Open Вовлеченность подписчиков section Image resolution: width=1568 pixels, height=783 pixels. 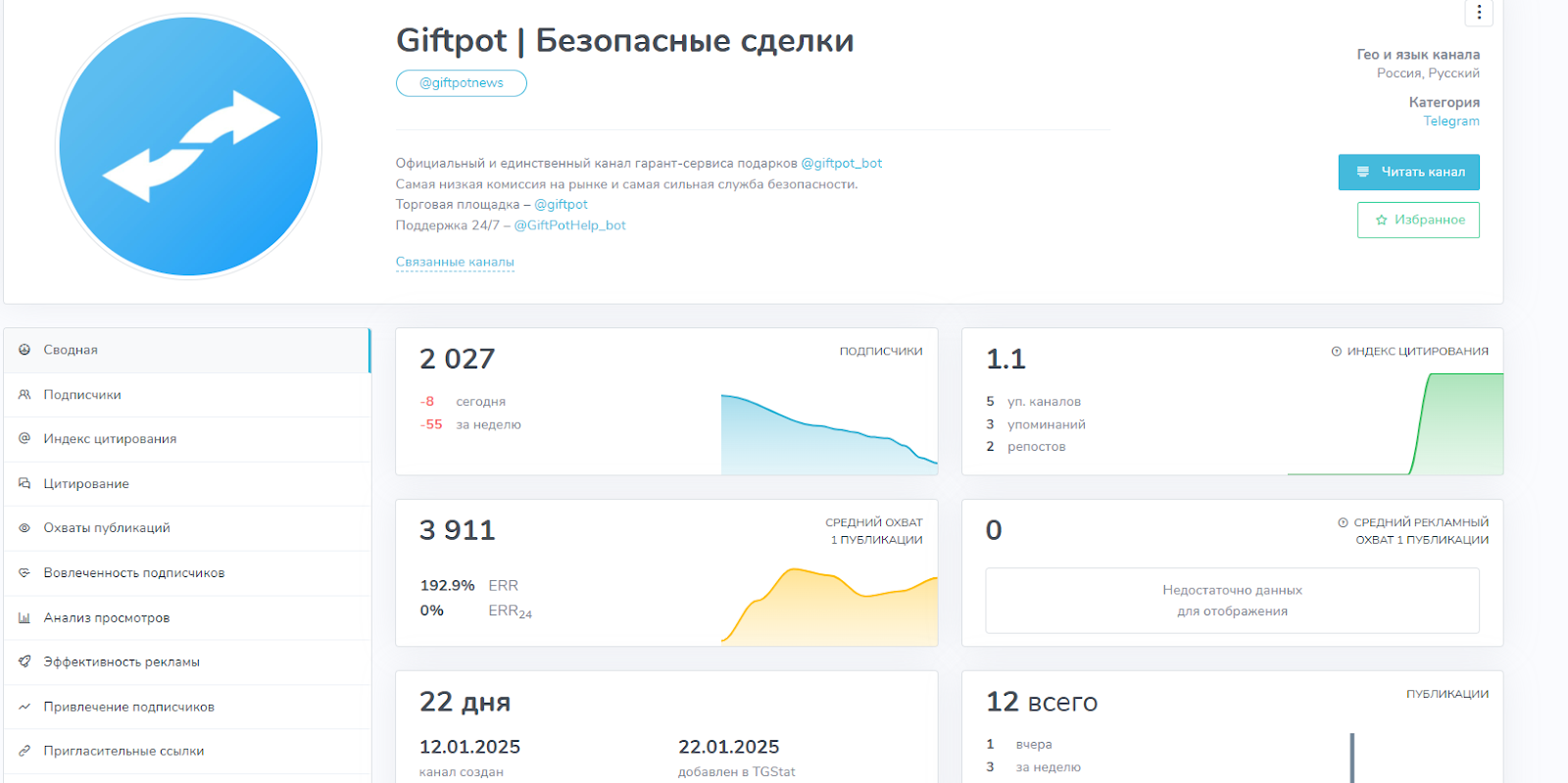(186, 573)
